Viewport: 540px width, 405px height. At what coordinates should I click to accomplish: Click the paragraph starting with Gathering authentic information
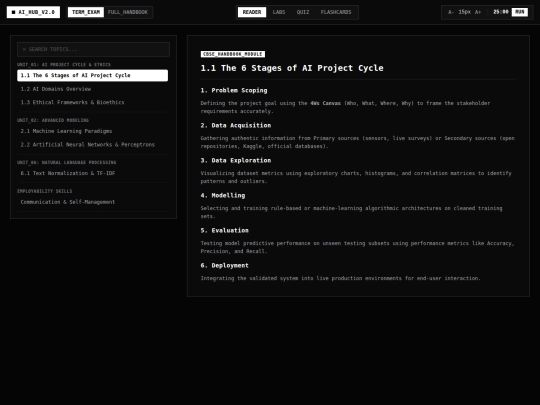358,142
